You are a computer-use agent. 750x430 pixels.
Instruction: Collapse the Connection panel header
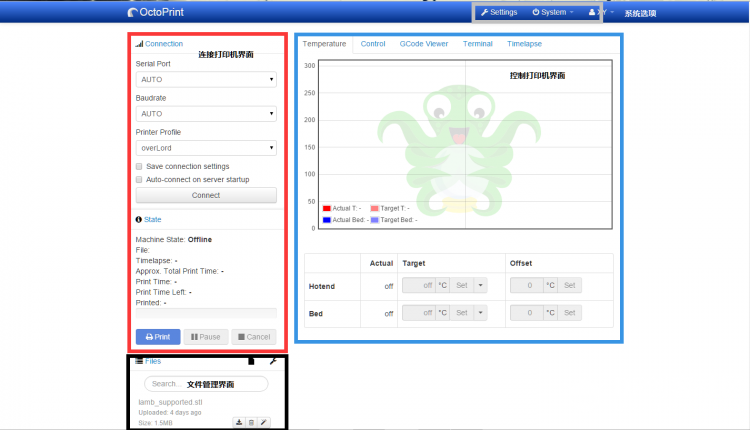164,44
